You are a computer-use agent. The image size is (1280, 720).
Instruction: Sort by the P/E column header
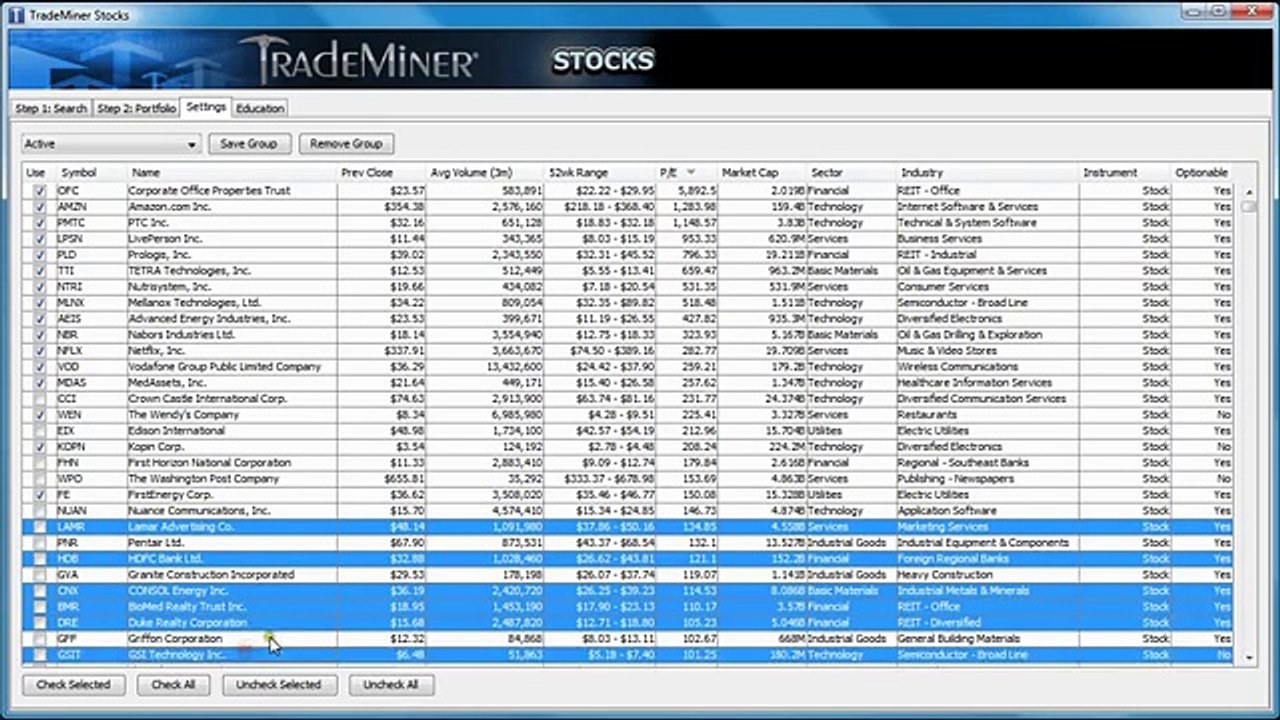tap(686, 173)
